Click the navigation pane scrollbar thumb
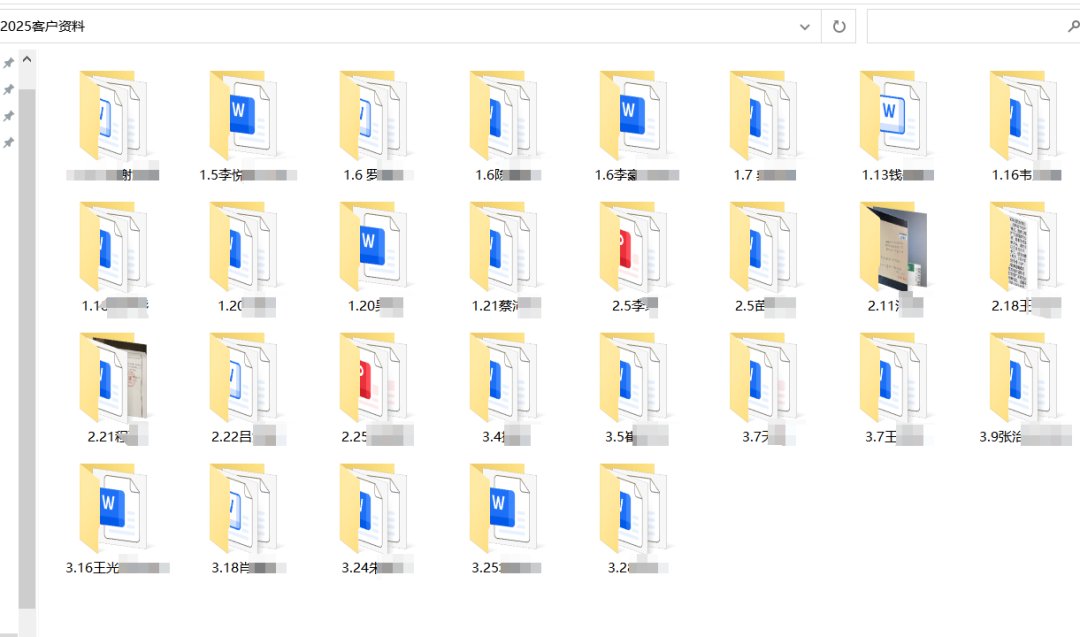 (27, 348)
